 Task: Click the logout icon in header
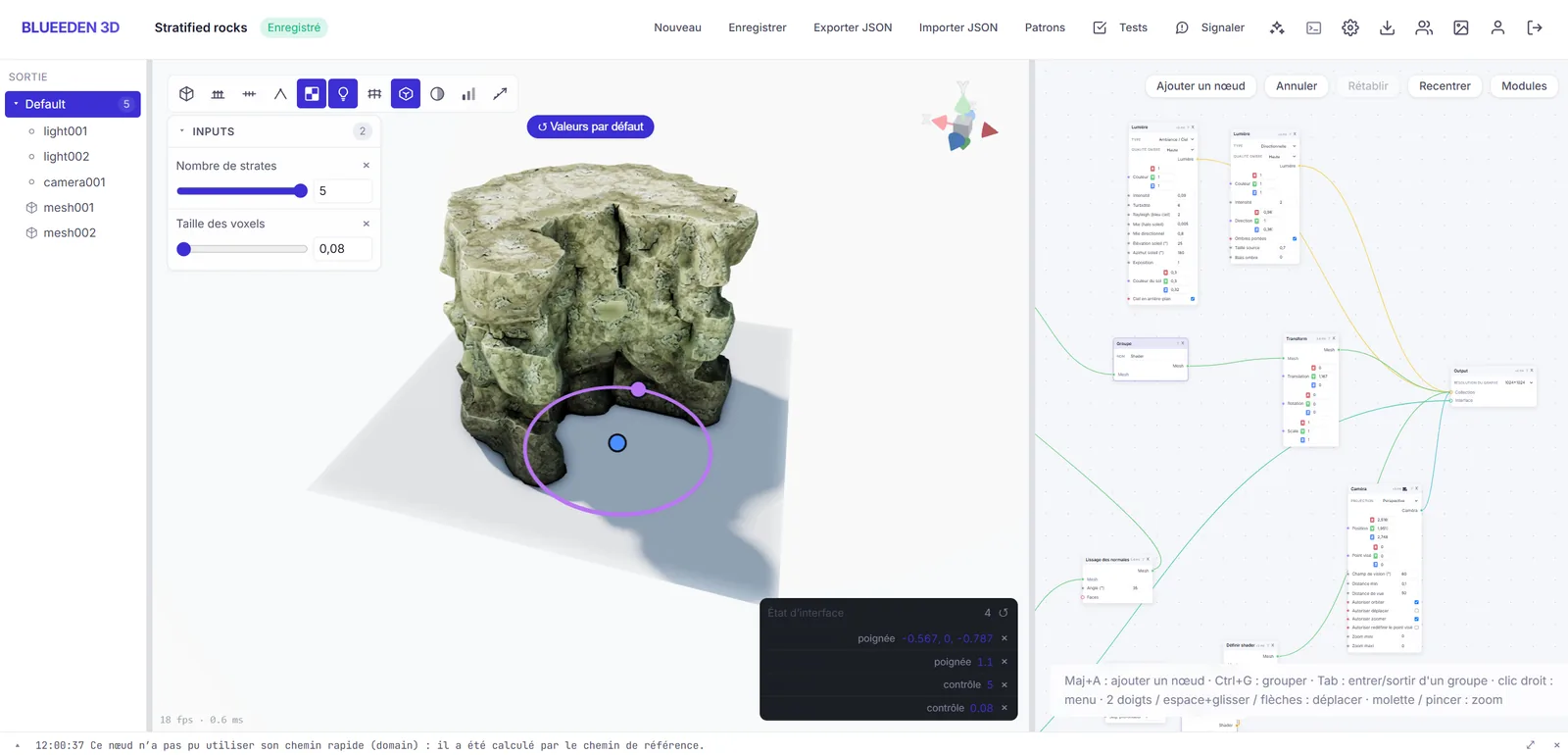point(1535,27)
